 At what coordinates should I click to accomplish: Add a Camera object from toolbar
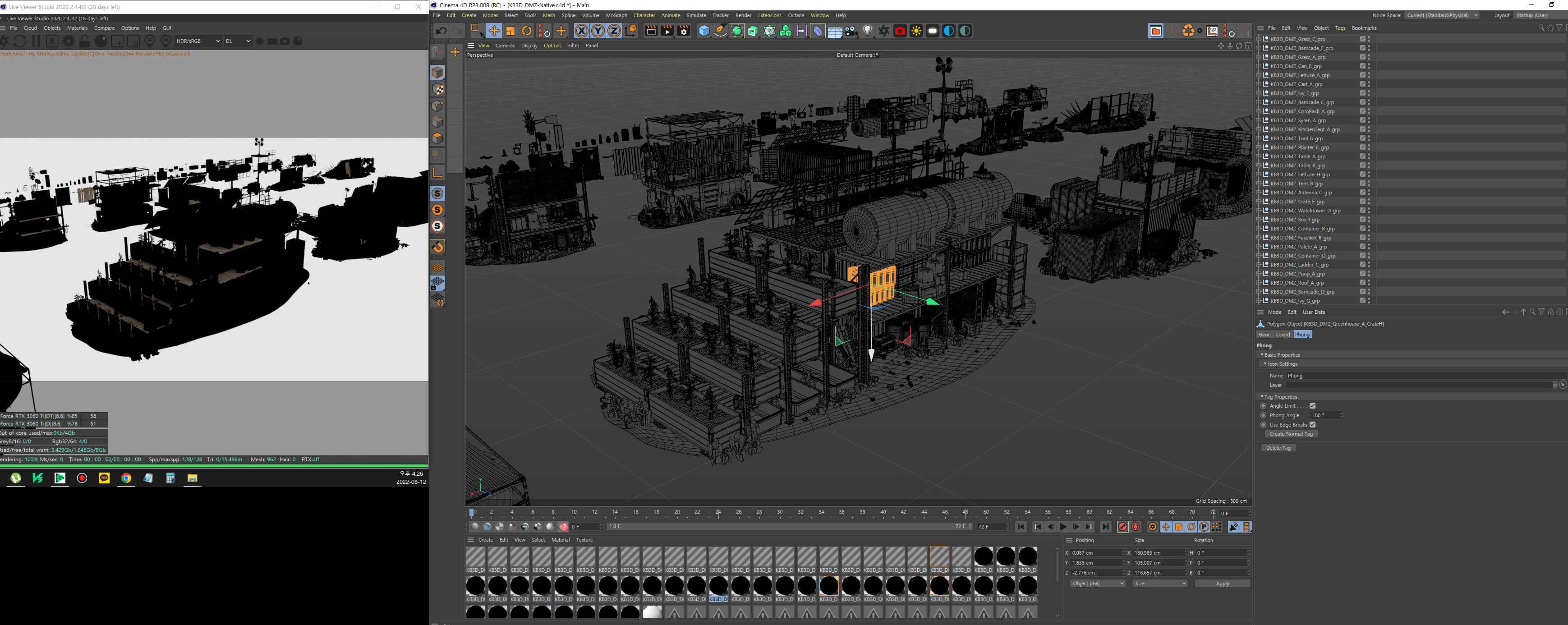click(x=851, y=31)
